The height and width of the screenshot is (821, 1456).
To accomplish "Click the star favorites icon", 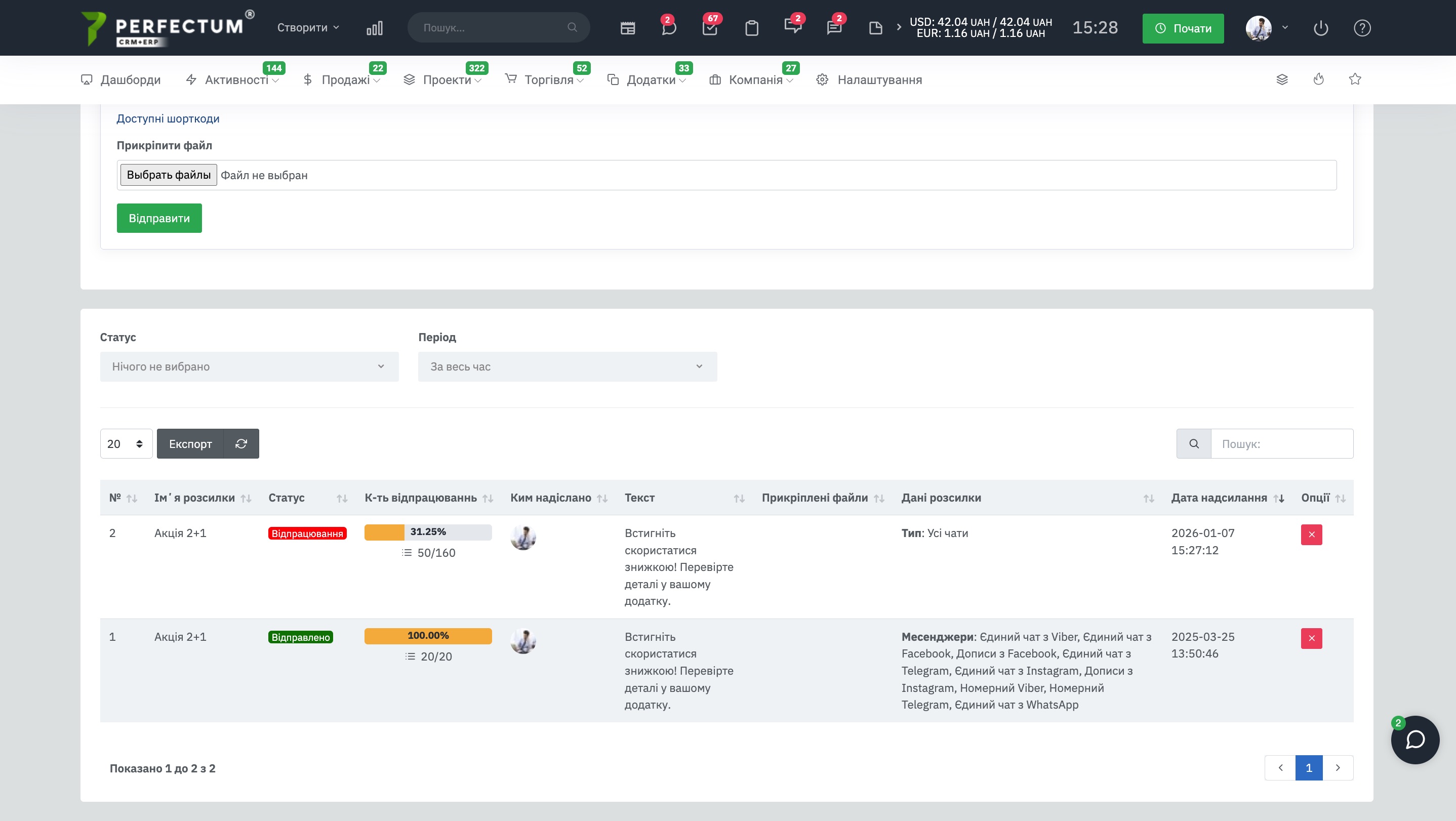I will pos(1355,79).
